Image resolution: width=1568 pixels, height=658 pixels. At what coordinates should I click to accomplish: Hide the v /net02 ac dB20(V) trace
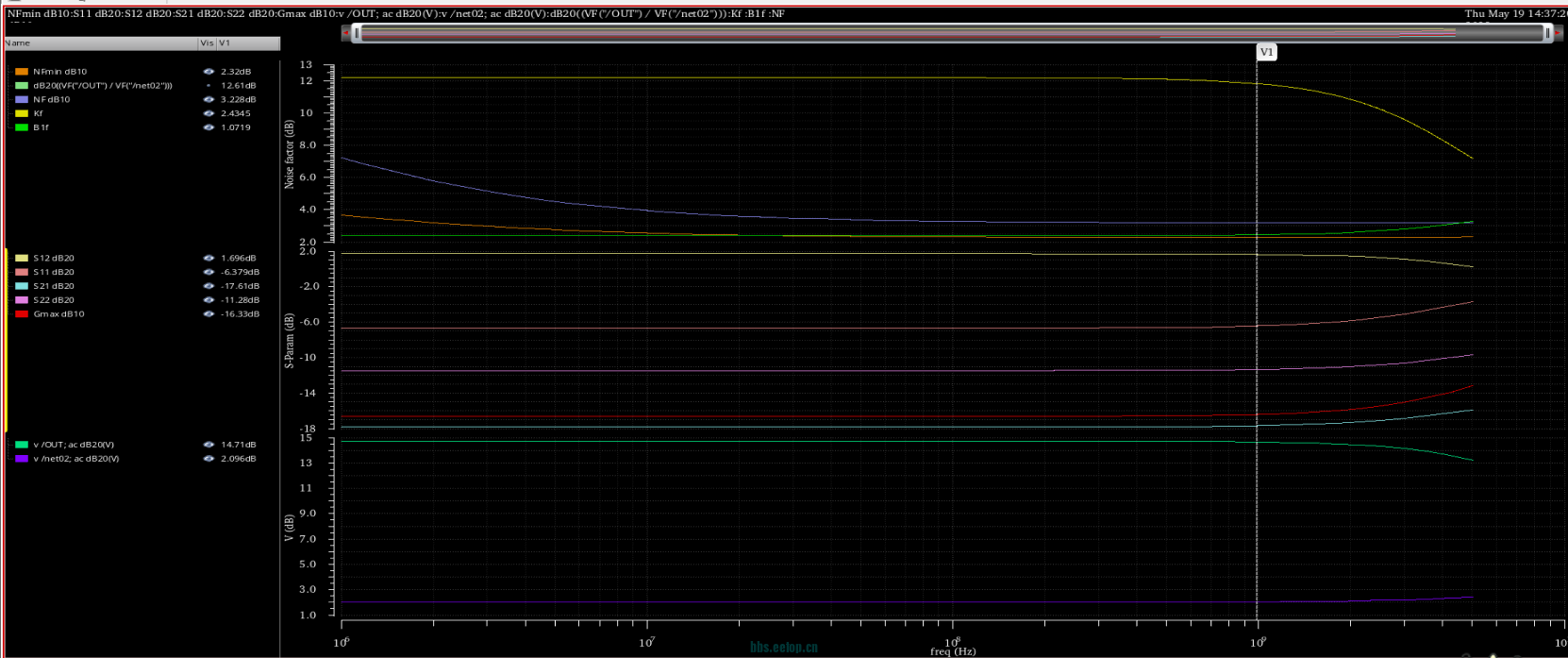click(x=209, y=459)
